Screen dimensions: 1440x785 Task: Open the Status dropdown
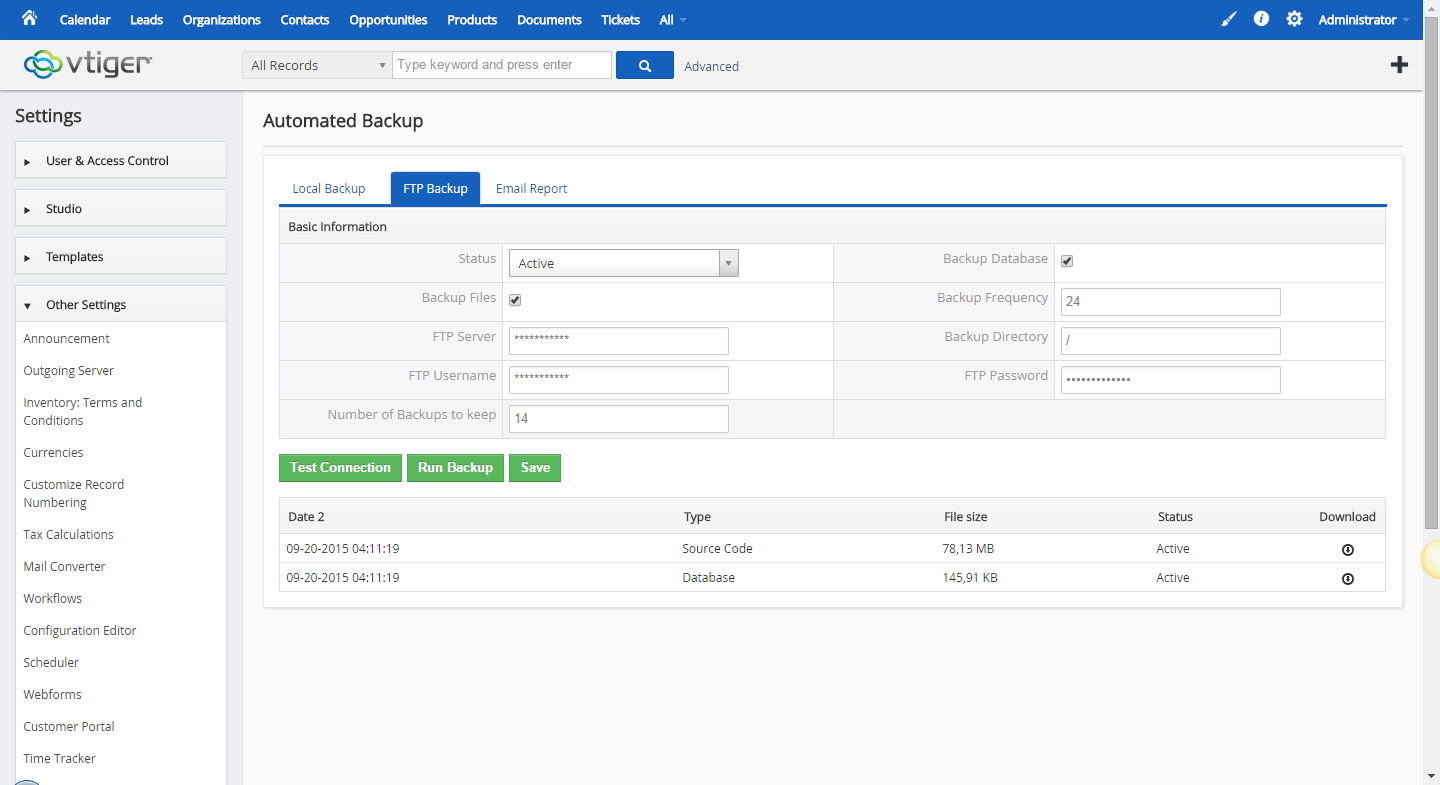pyautogui.click(x=624, y=263)
